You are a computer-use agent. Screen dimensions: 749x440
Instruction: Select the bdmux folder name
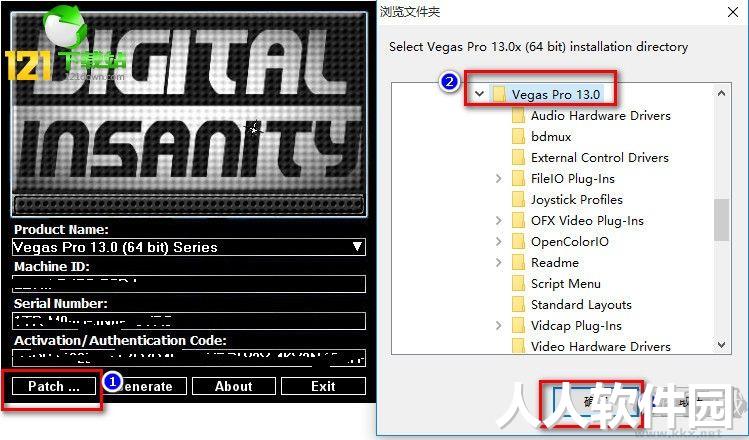(x=551, y=137)
